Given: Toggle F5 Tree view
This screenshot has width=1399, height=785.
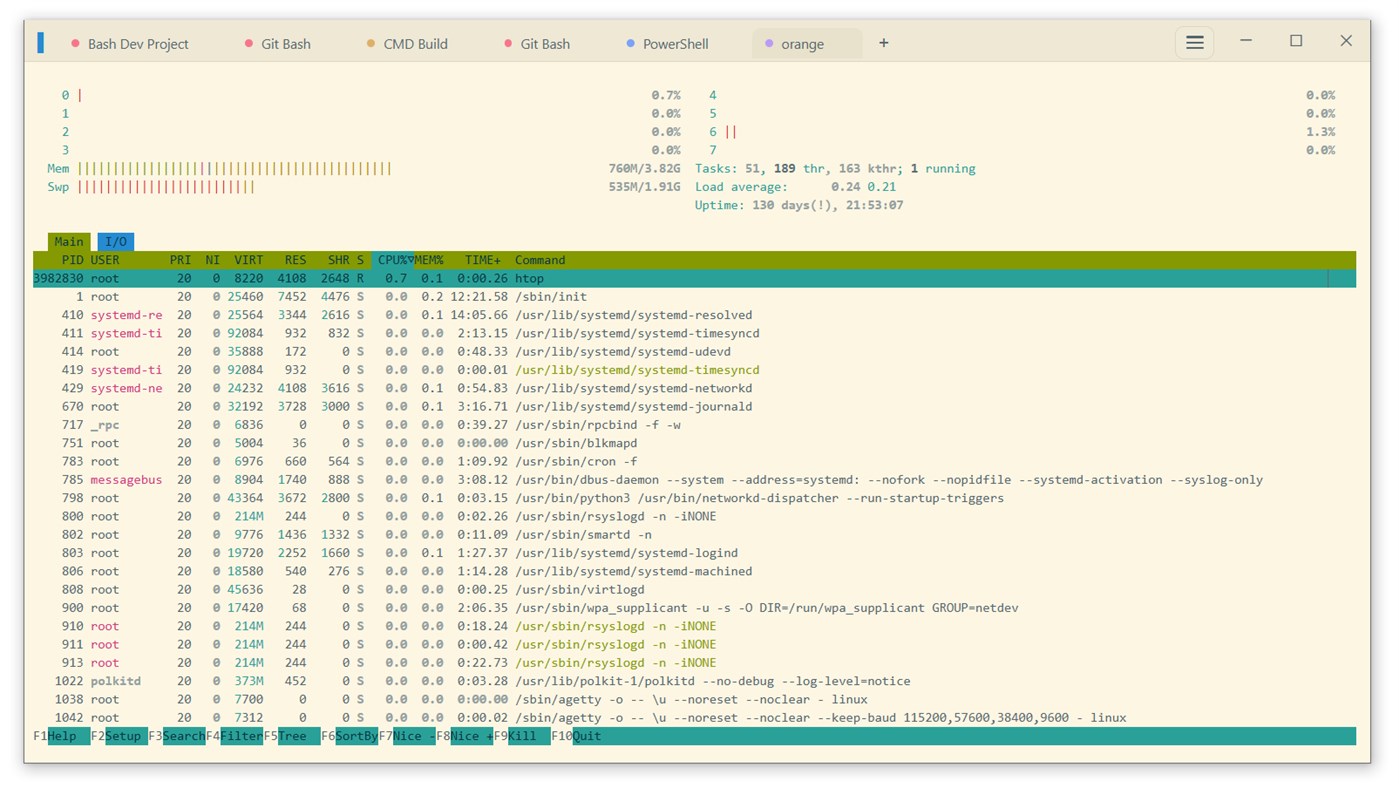Looking at the screenshot, I should [x=292, y=736].
